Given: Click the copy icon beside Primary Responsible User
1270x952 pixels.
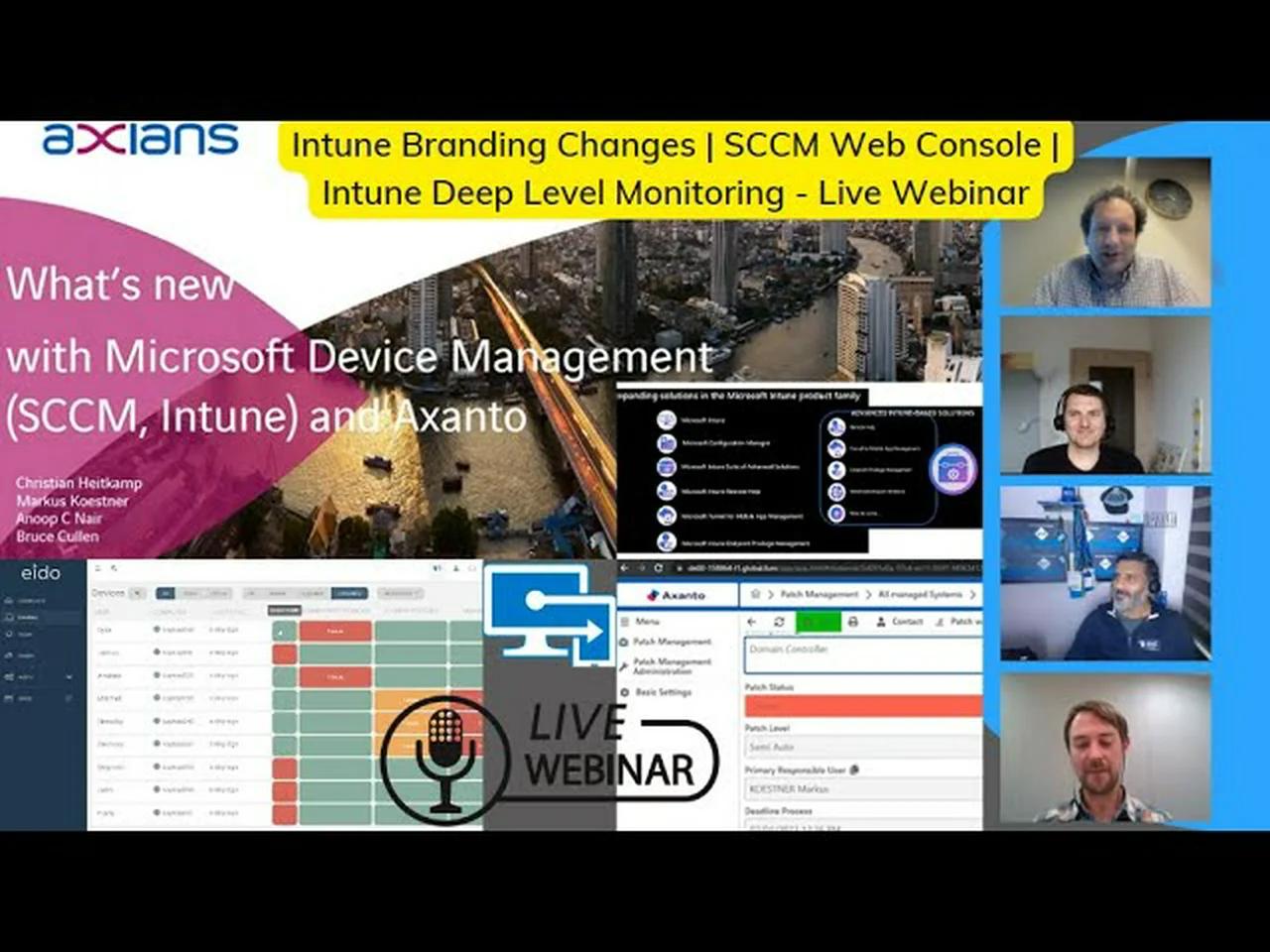Looking at the screenshot, I should [854, 770].
